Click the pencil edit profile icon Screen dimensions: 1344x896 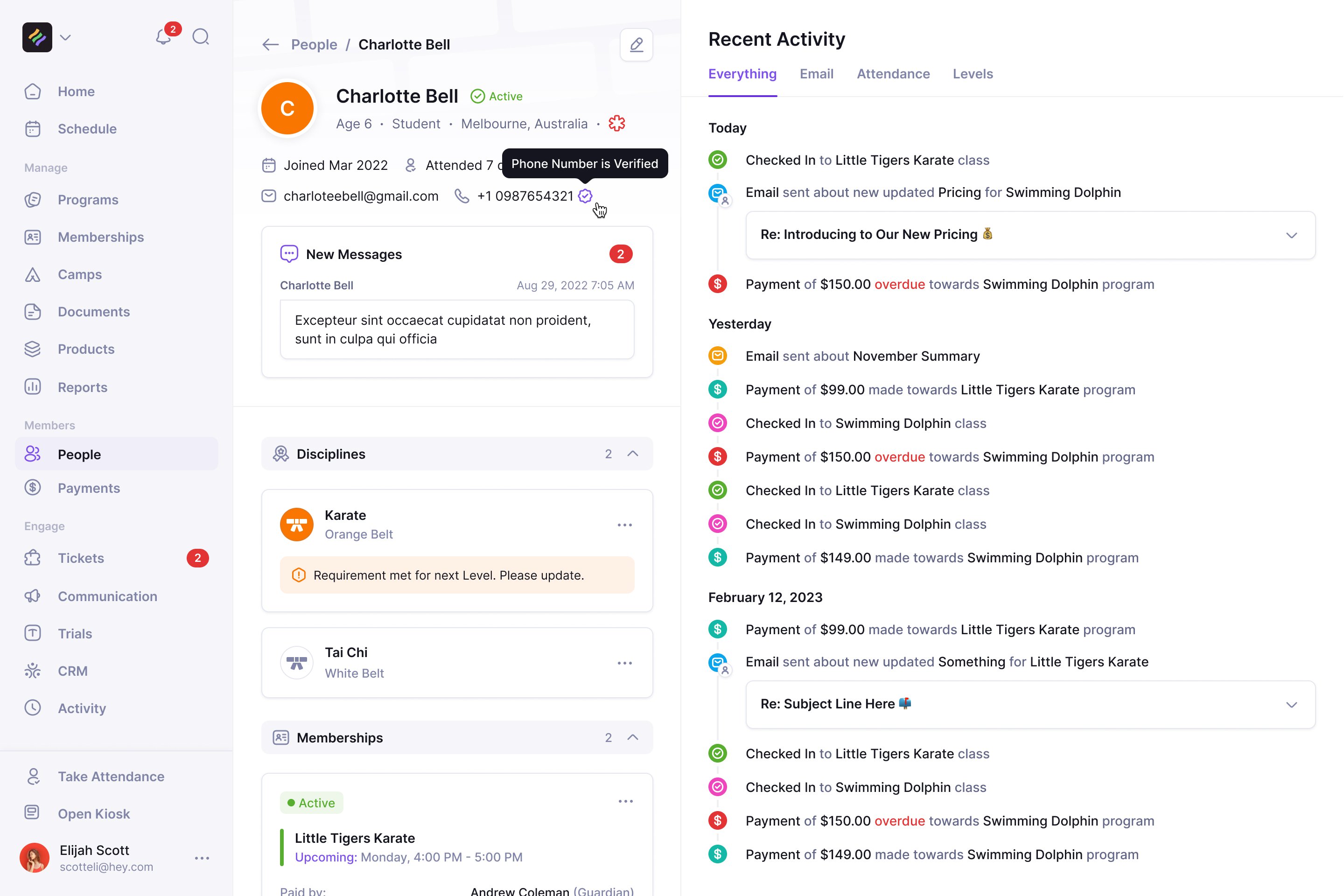pos(636,45)
